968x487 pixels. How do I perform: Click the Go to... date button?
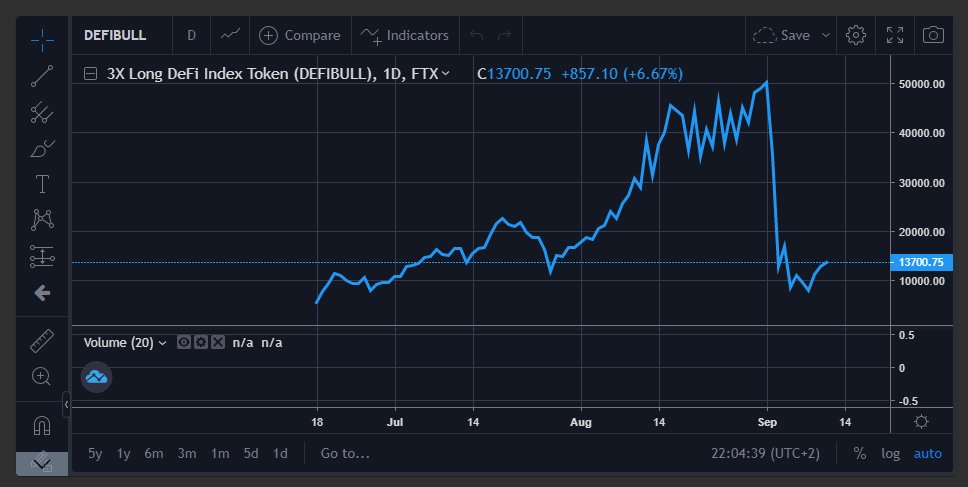(345, 454)
